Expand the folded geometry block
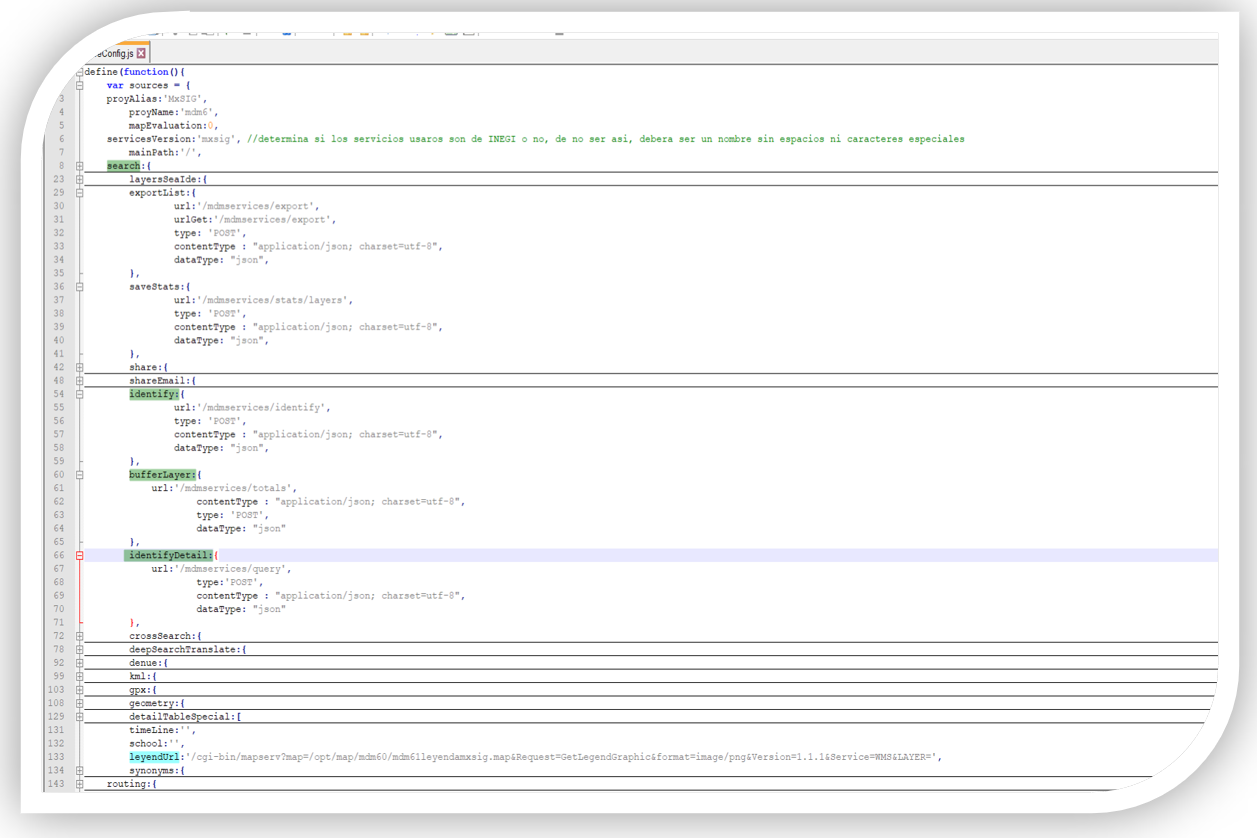Viewport: 1257px width, 838px height. tap(79, 705)
